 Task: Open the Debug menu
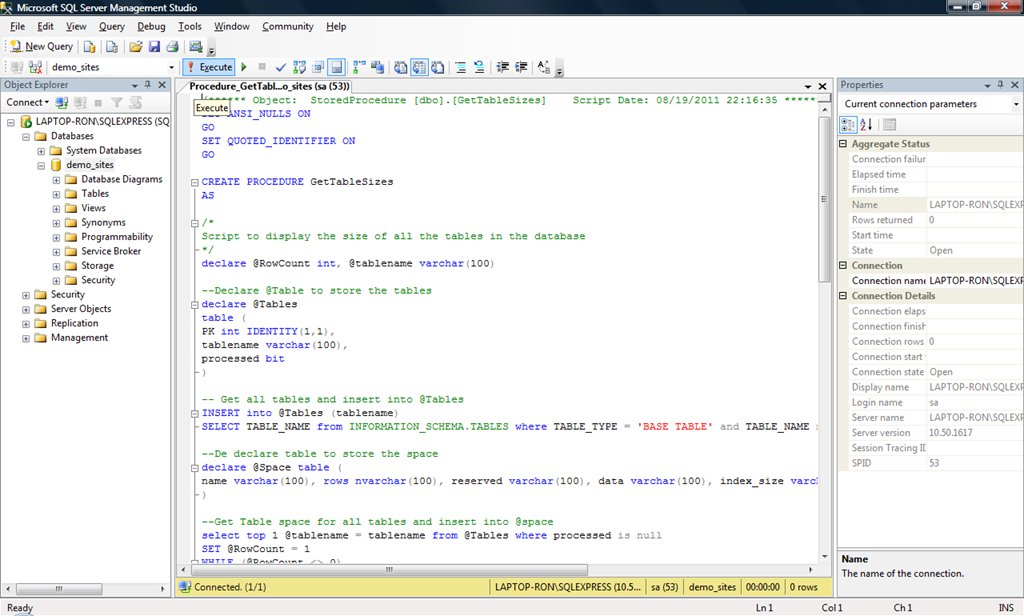(x=151, y=26)
